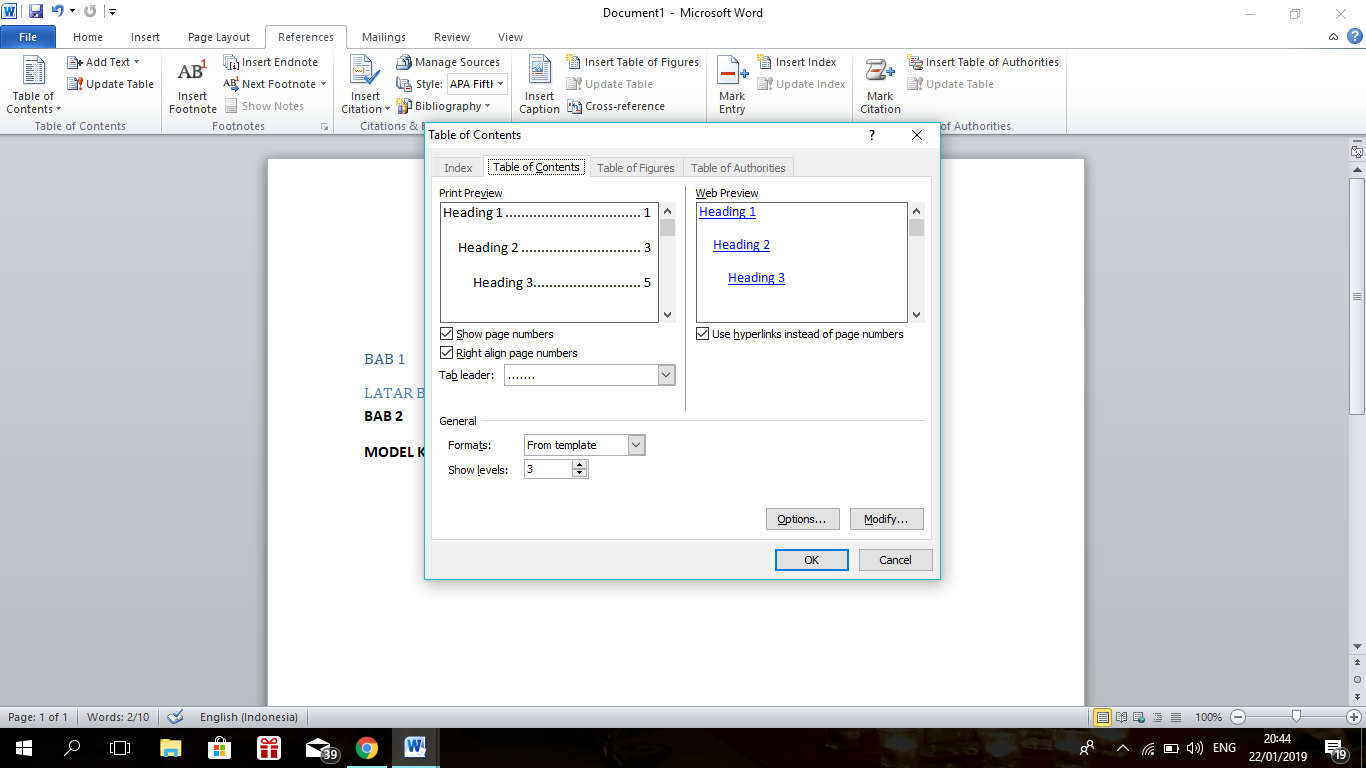Switch to the Home ribbon tab
The image size is (1366, 768).
click(x=88, y=37)
